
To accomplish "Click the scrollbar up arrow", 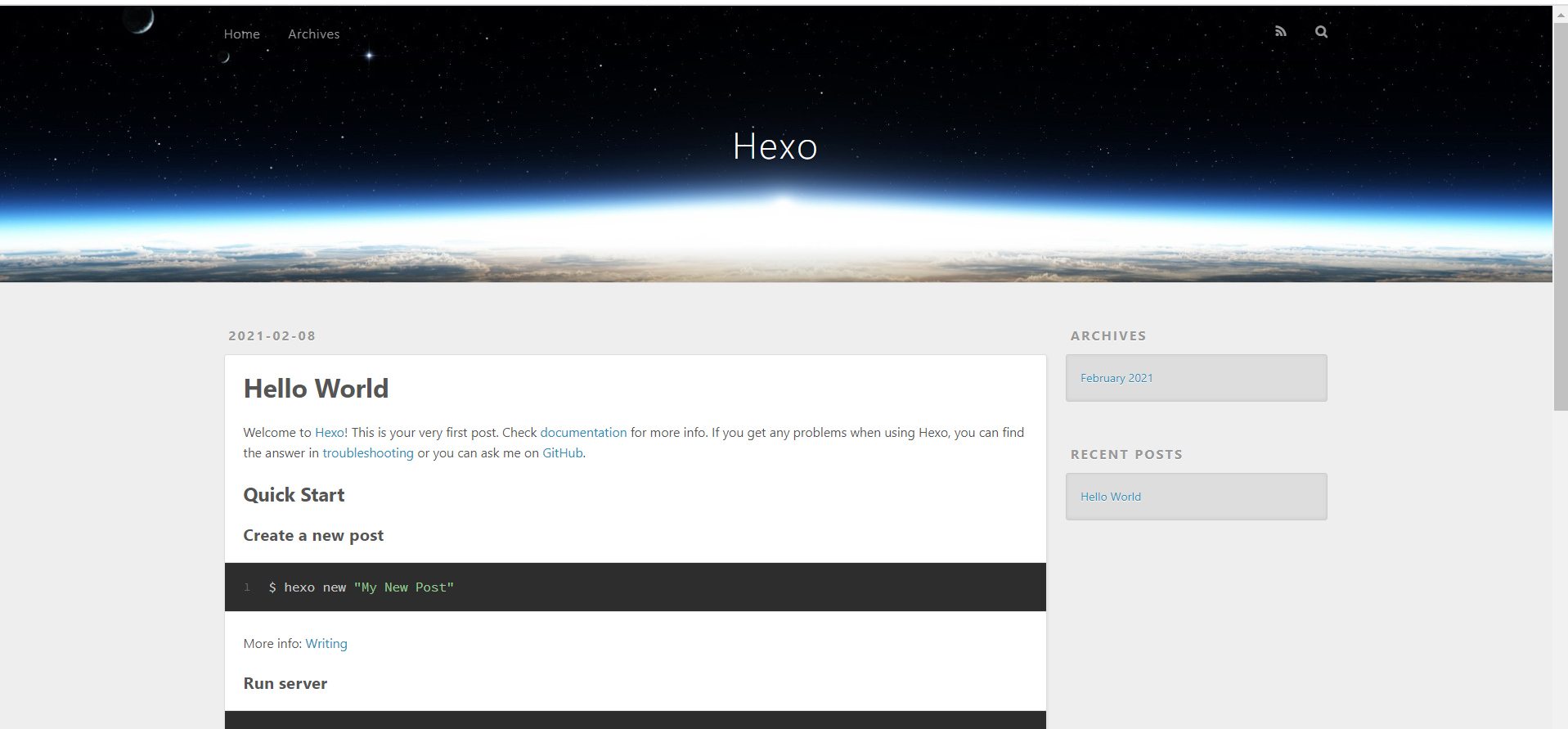I will coord(1561,14).
